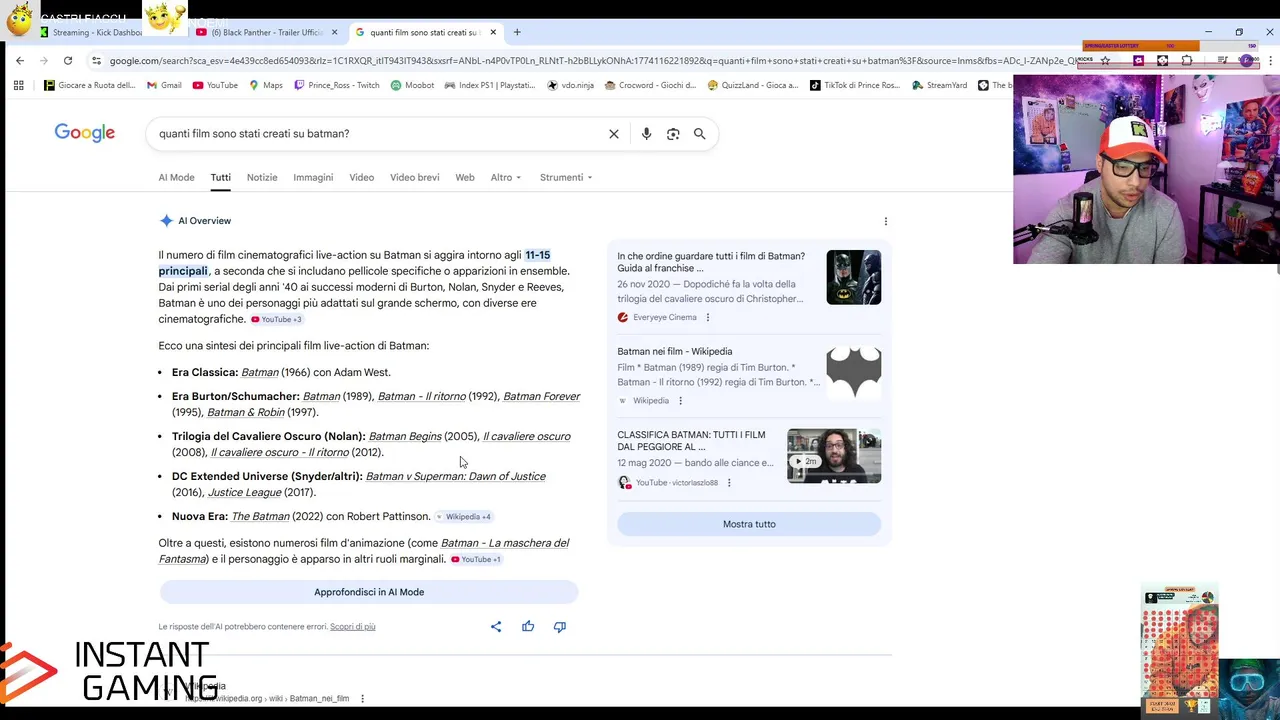Open Video brevi tab
This screenshot has height=720, width=1280.
tap(415, 177)
